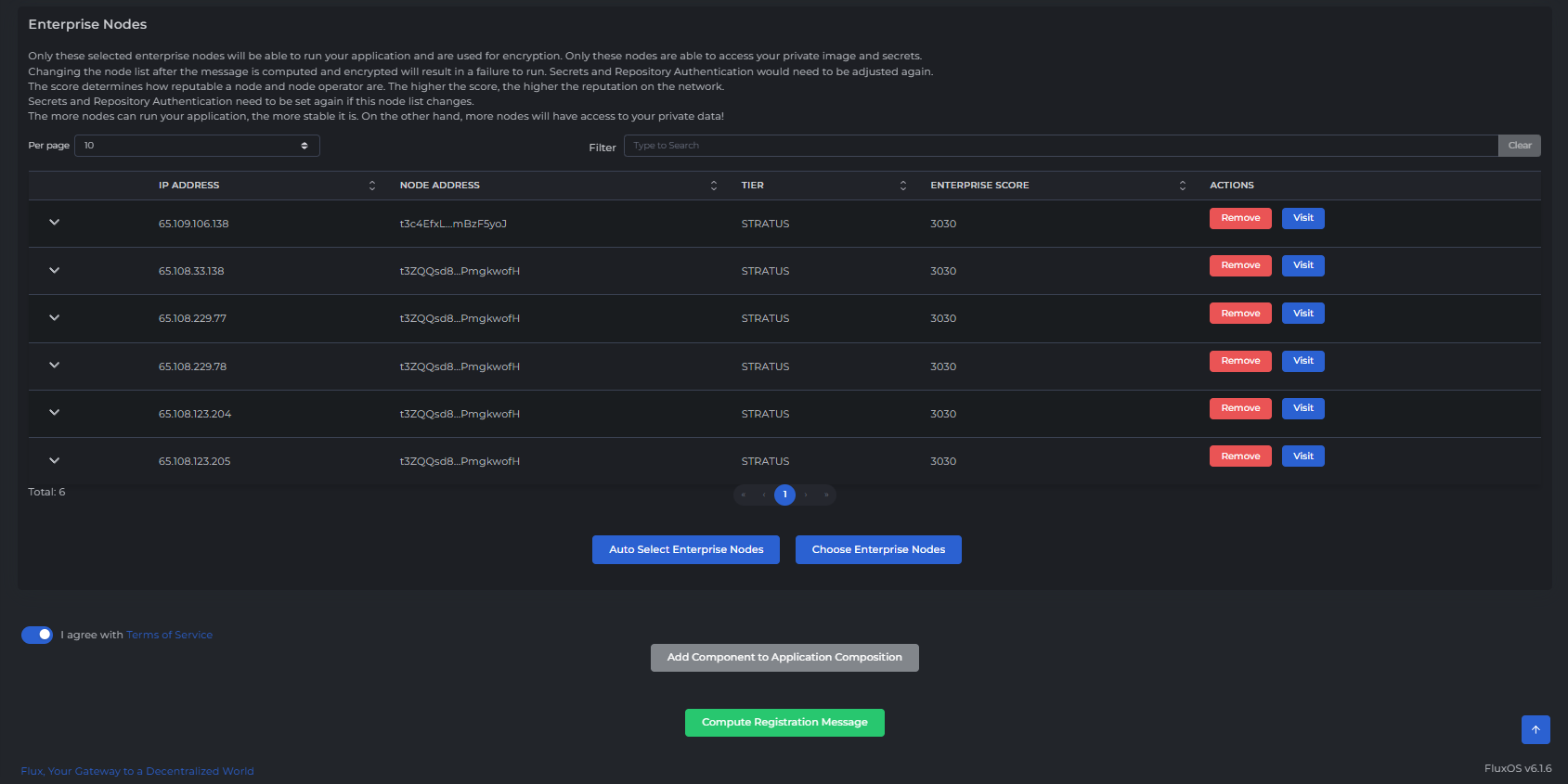Screen dimensions: 1568x784
Task: Expand row details for 65.108.123.205
Action: pos(55,460)
